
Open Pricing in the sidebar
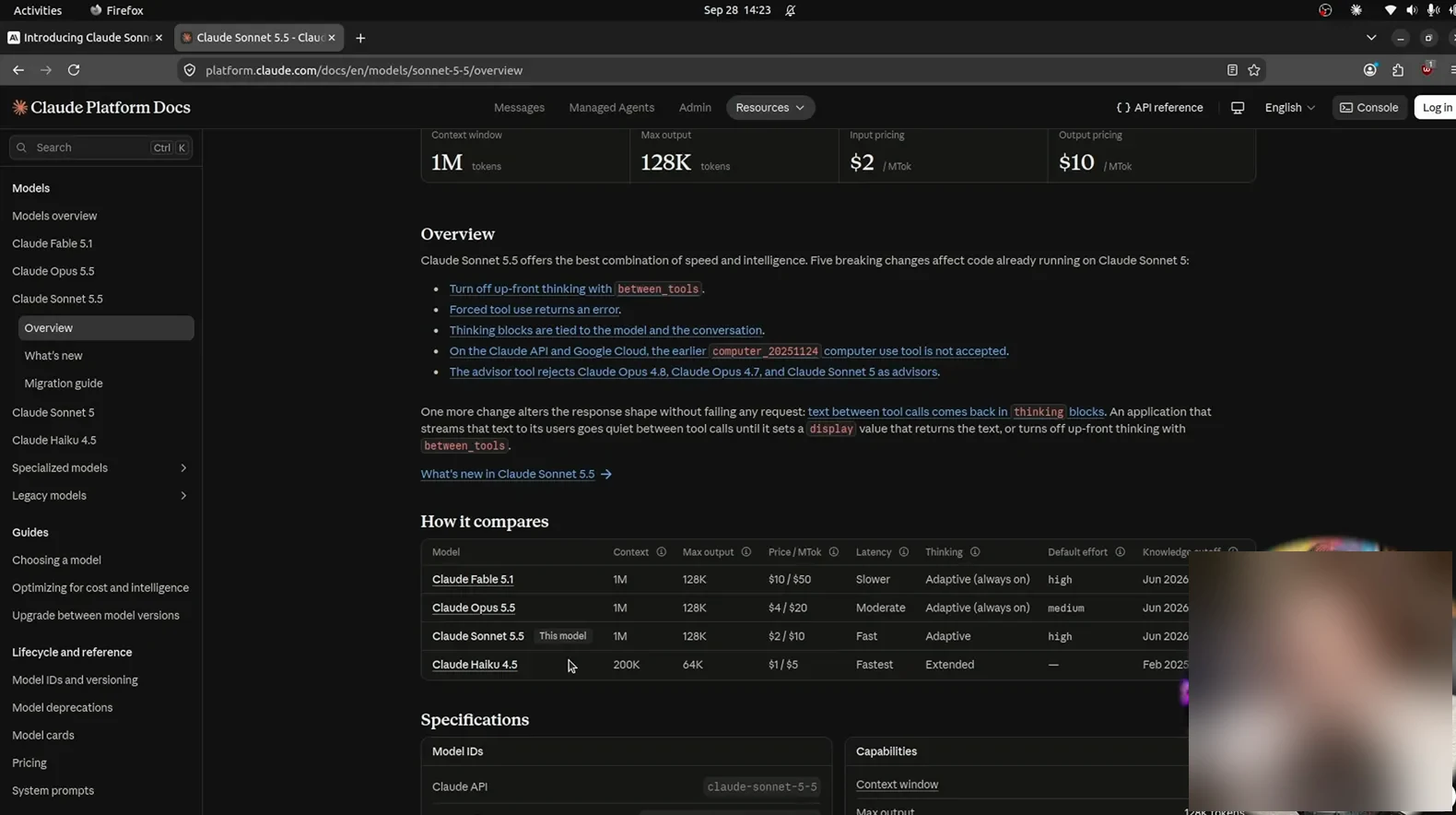coord(29,763)
